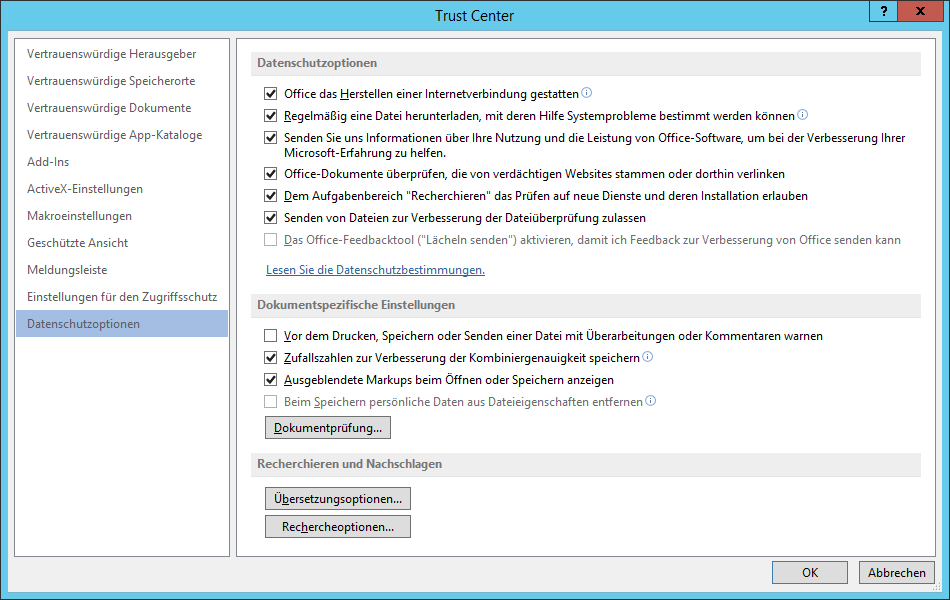Select Geschützte Ansicht category
Screen dimensions: 950x600
[122, 242]
